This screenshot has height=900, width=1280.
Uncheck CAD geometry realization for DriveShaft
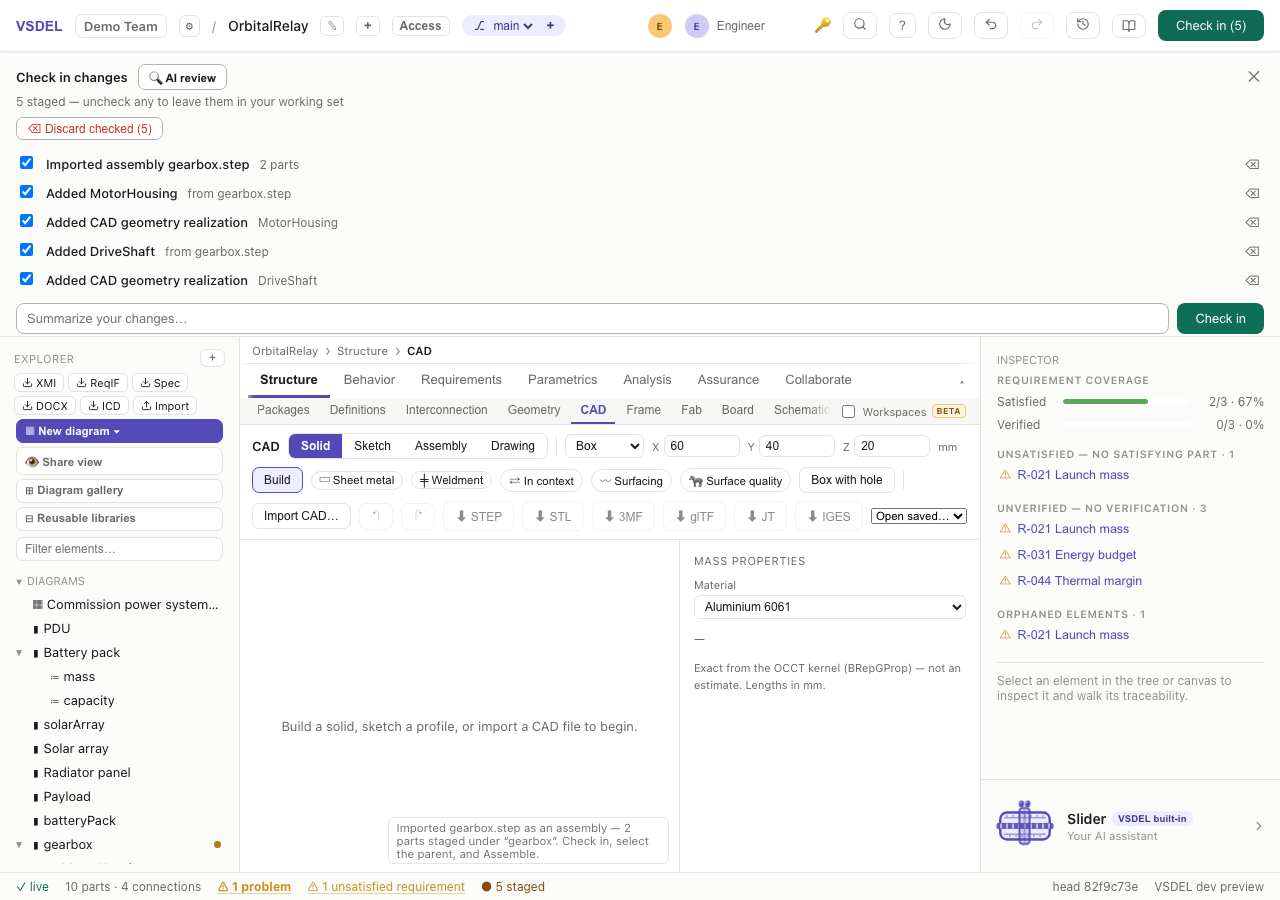point(27,279)
